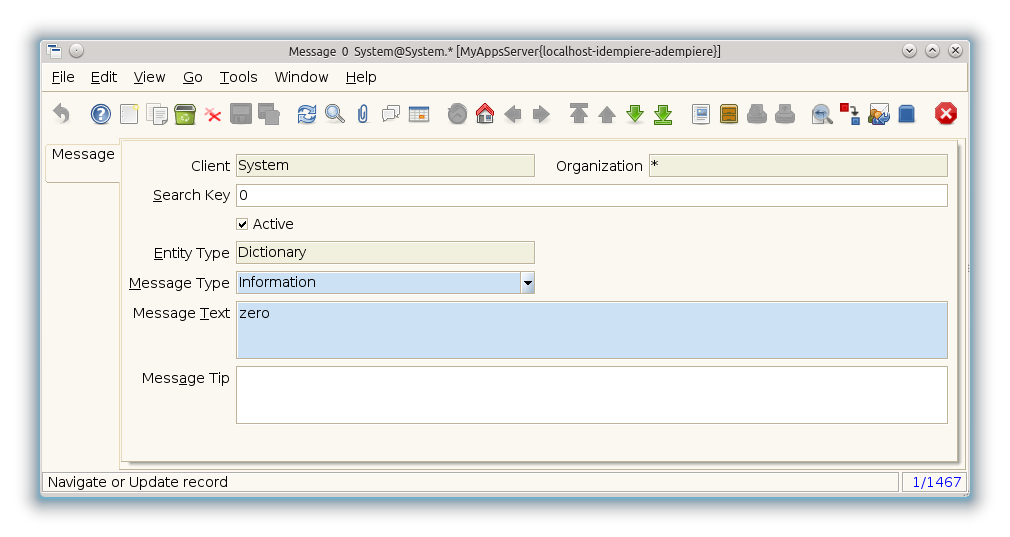Click the Attachment paperclip icon

tap(362, 114)
